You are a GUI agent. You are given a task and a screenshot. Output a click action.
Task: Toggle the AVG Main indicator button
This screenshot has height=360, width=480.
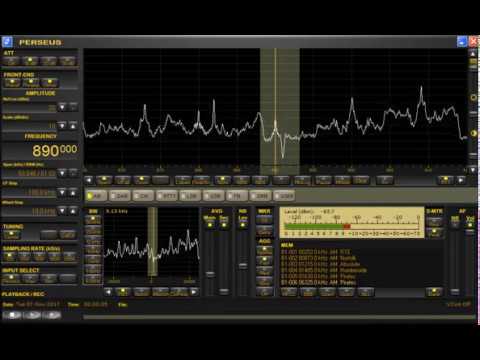pyautogui.click(x=210, y=225)
